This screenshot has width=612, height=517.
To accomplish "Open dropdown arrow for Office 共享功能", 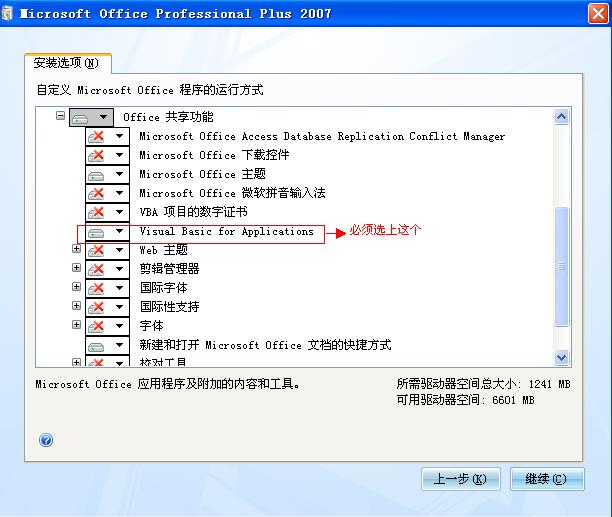I will click(x=103, y=117).
